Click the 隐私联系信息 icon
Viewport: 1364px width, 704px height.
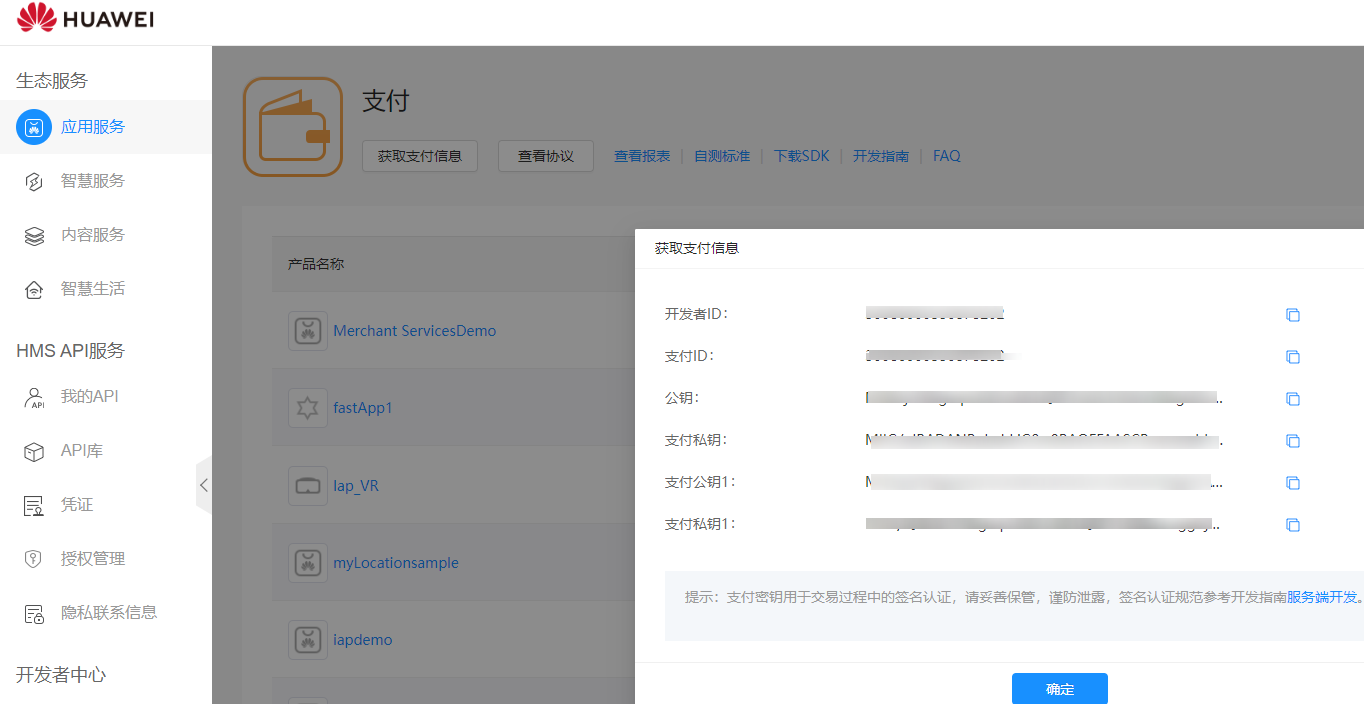[34, 614]
